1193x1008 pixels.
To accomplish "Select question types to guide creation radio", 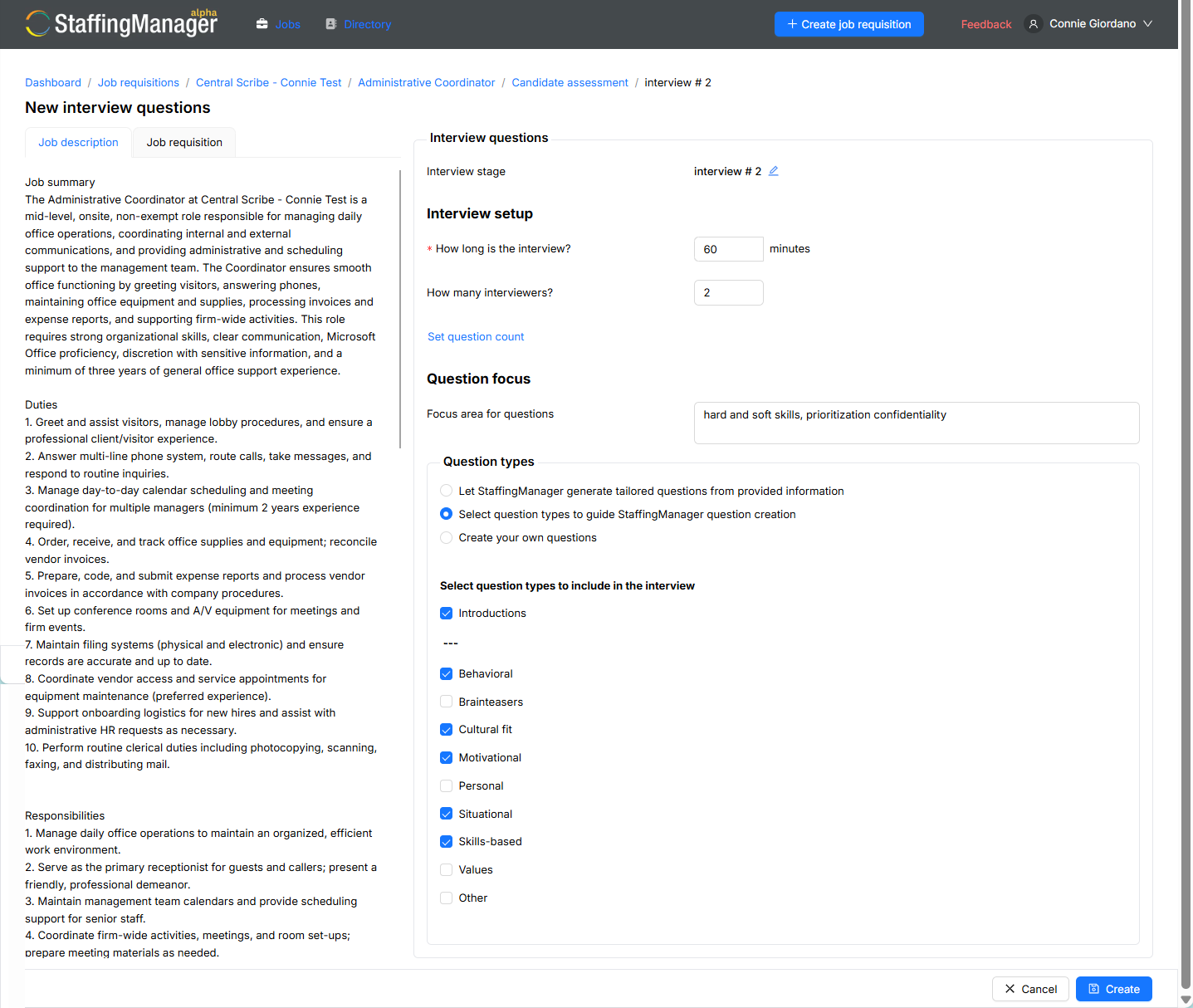I will (x=447, y=514).
